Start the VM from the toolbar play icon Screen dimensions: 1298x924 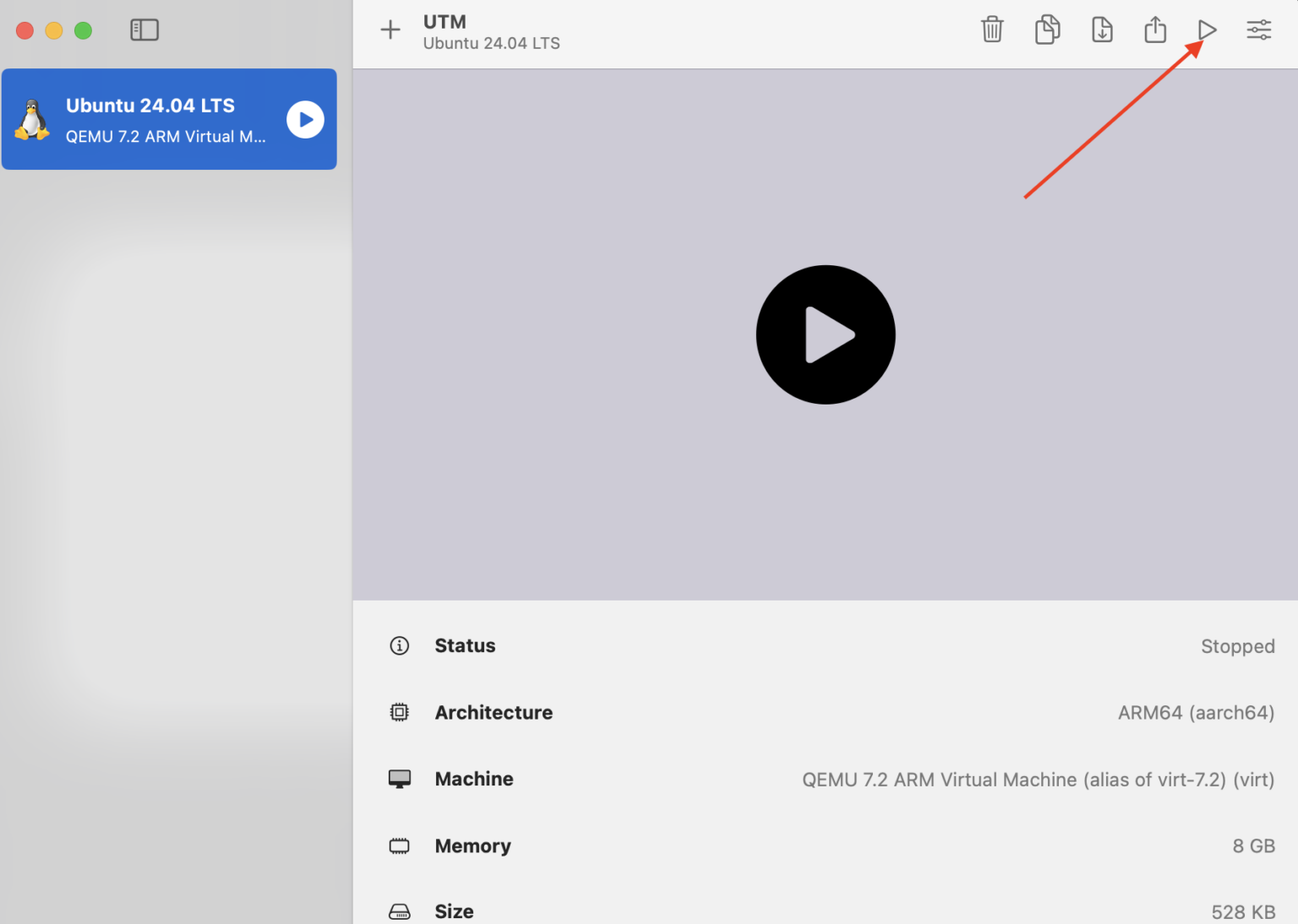tap(1207, 30)
